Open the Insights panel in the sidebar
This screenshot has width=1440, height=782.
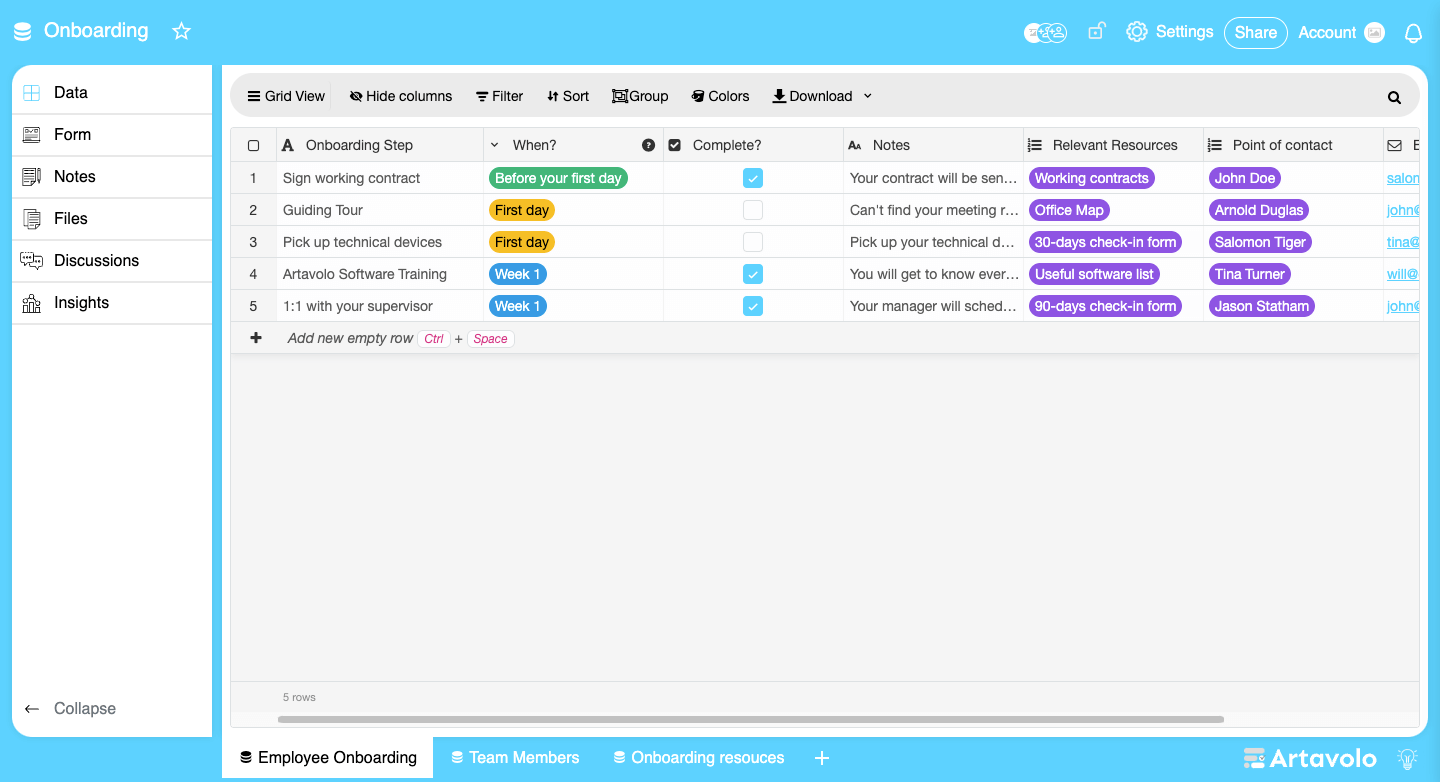(80, 302)
